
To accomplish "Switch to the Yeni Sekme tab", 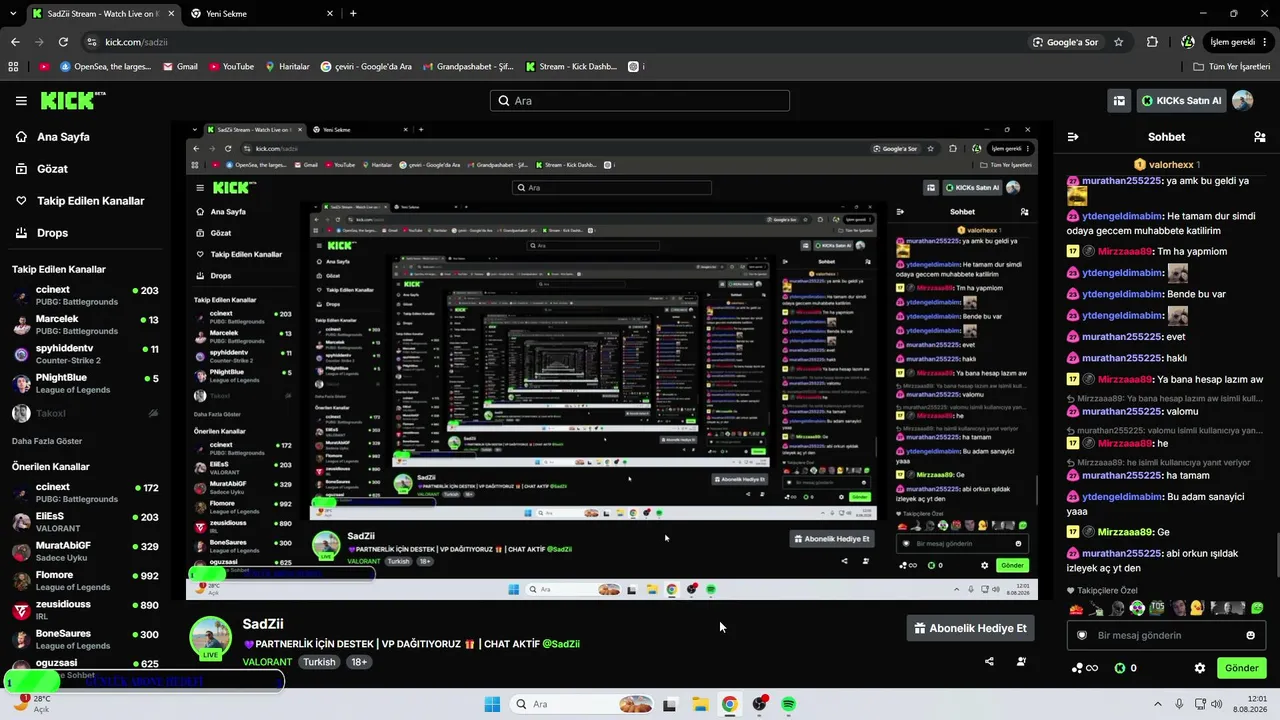I will pos(260,13).
